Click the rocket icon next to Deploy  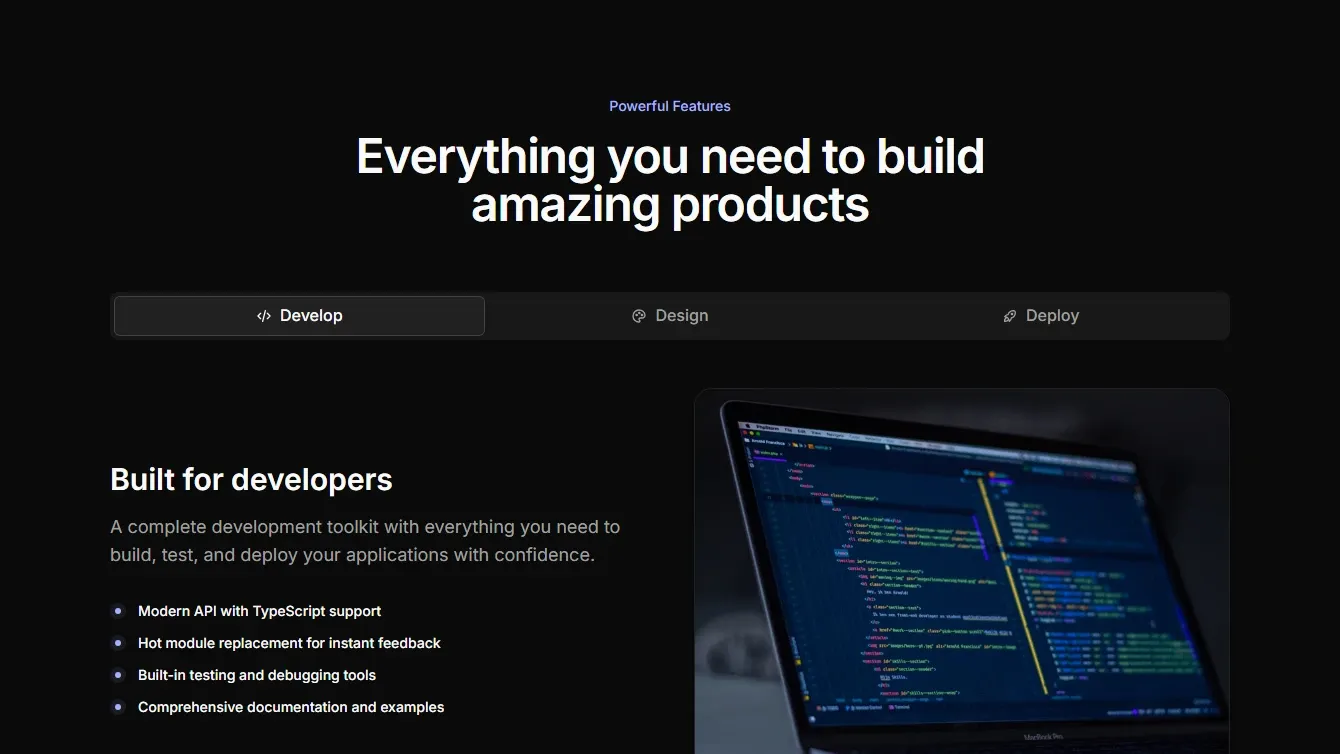tap(1009, 315)
